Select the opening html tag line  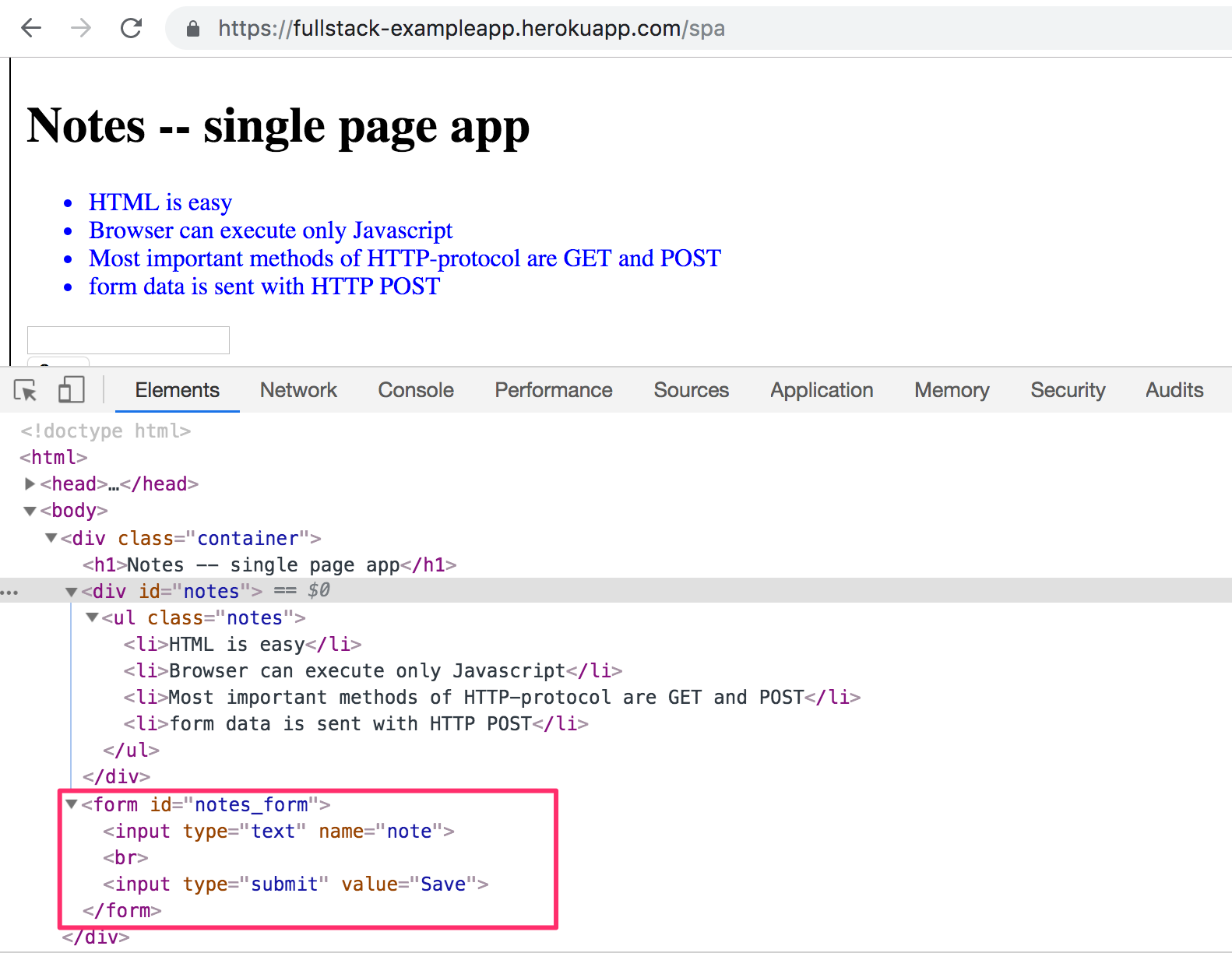pos(54,458)
